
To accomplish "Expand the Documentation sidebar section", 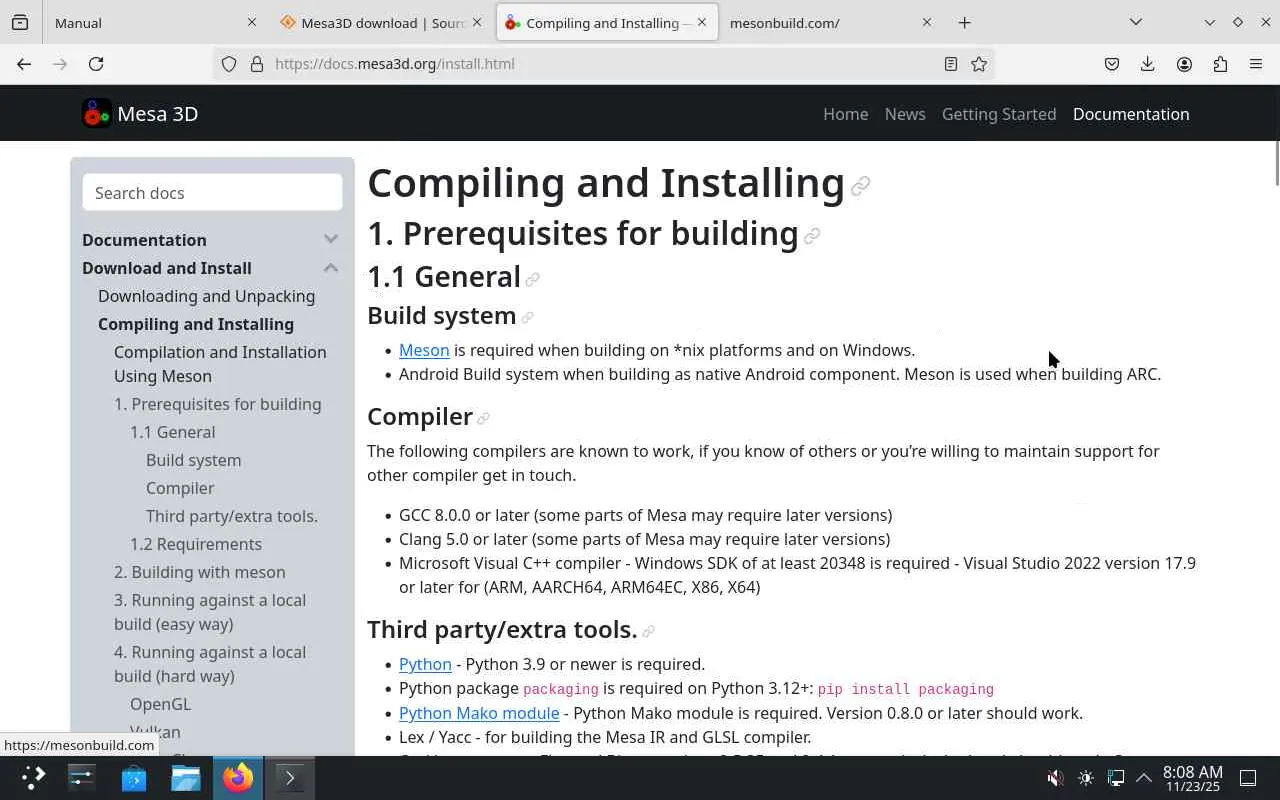I will coord(331,239).
